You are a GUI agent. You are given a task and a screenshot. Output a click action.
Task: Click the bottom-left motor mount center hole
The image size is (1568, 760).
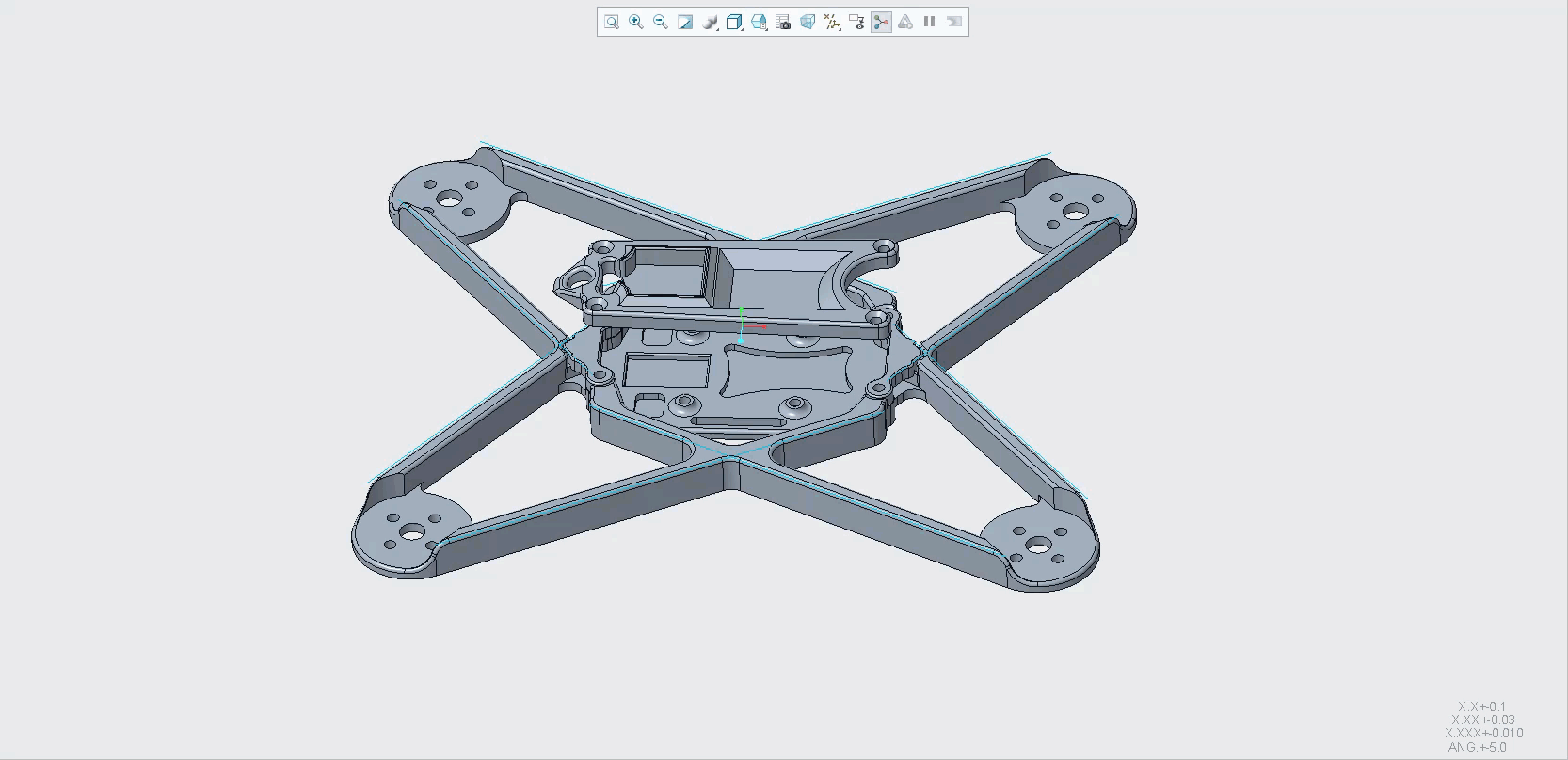pos(411,533)
